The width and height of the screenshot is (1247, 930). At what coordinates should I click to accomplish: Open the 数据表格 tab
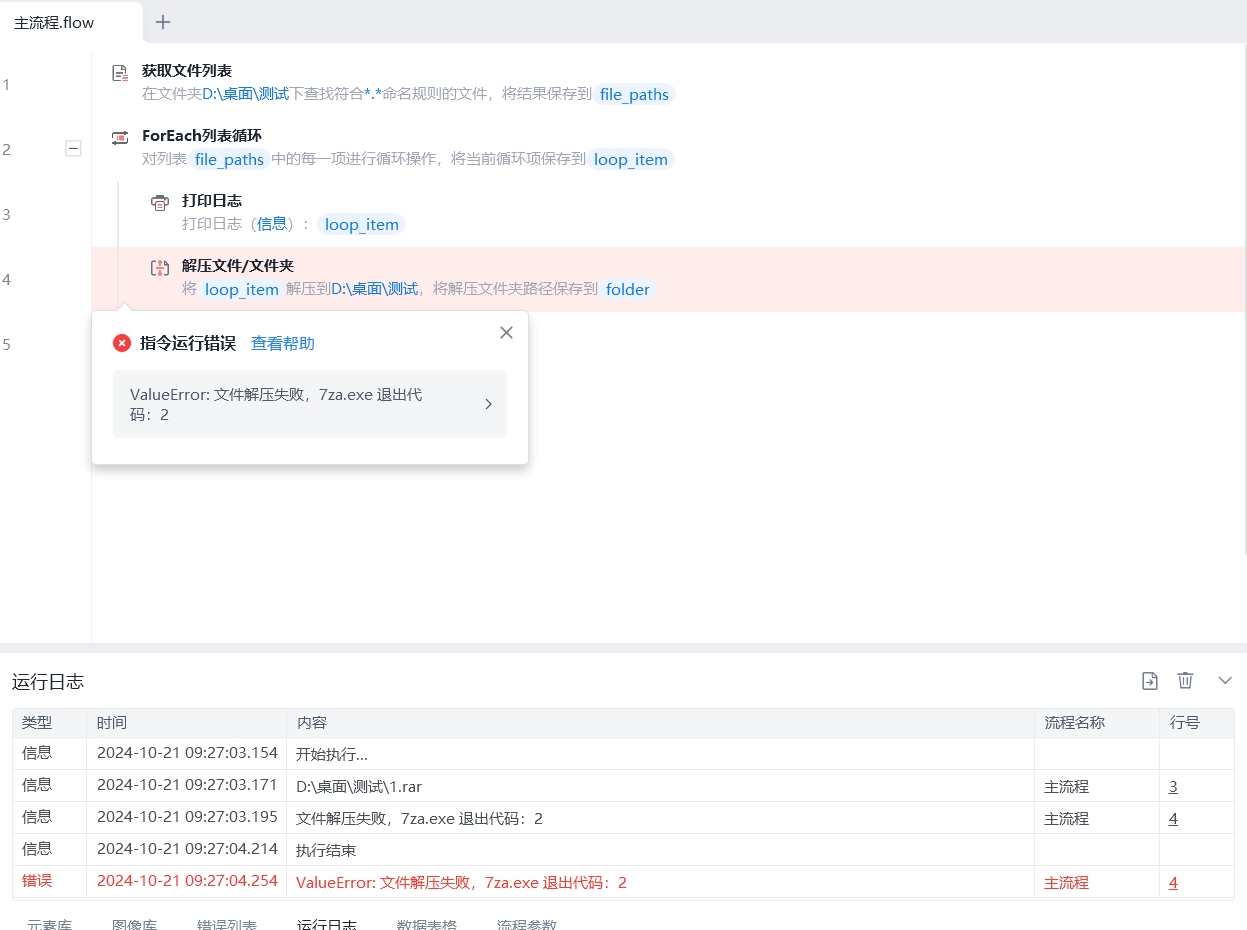tap(426, 924)
